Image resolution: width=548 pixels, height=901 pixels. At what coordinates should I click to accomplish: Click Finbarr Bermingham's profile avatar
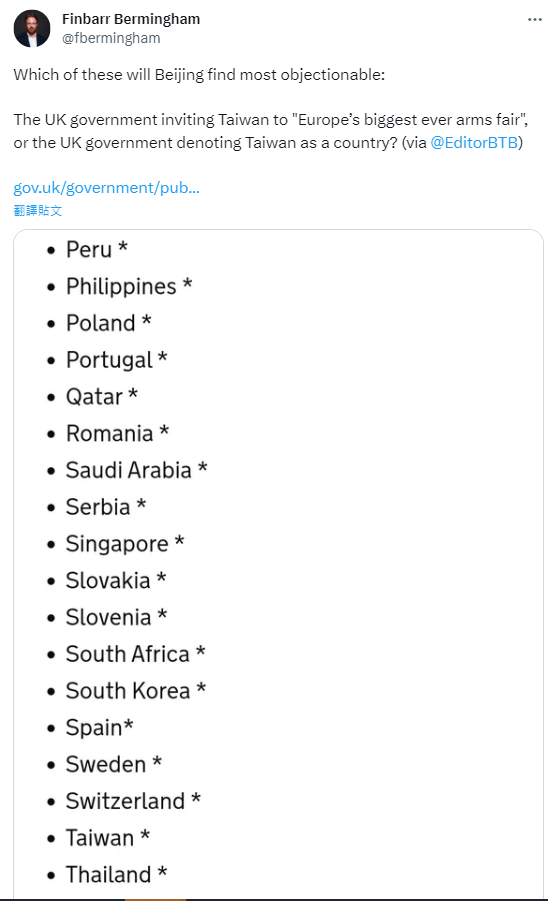(32, 28)
